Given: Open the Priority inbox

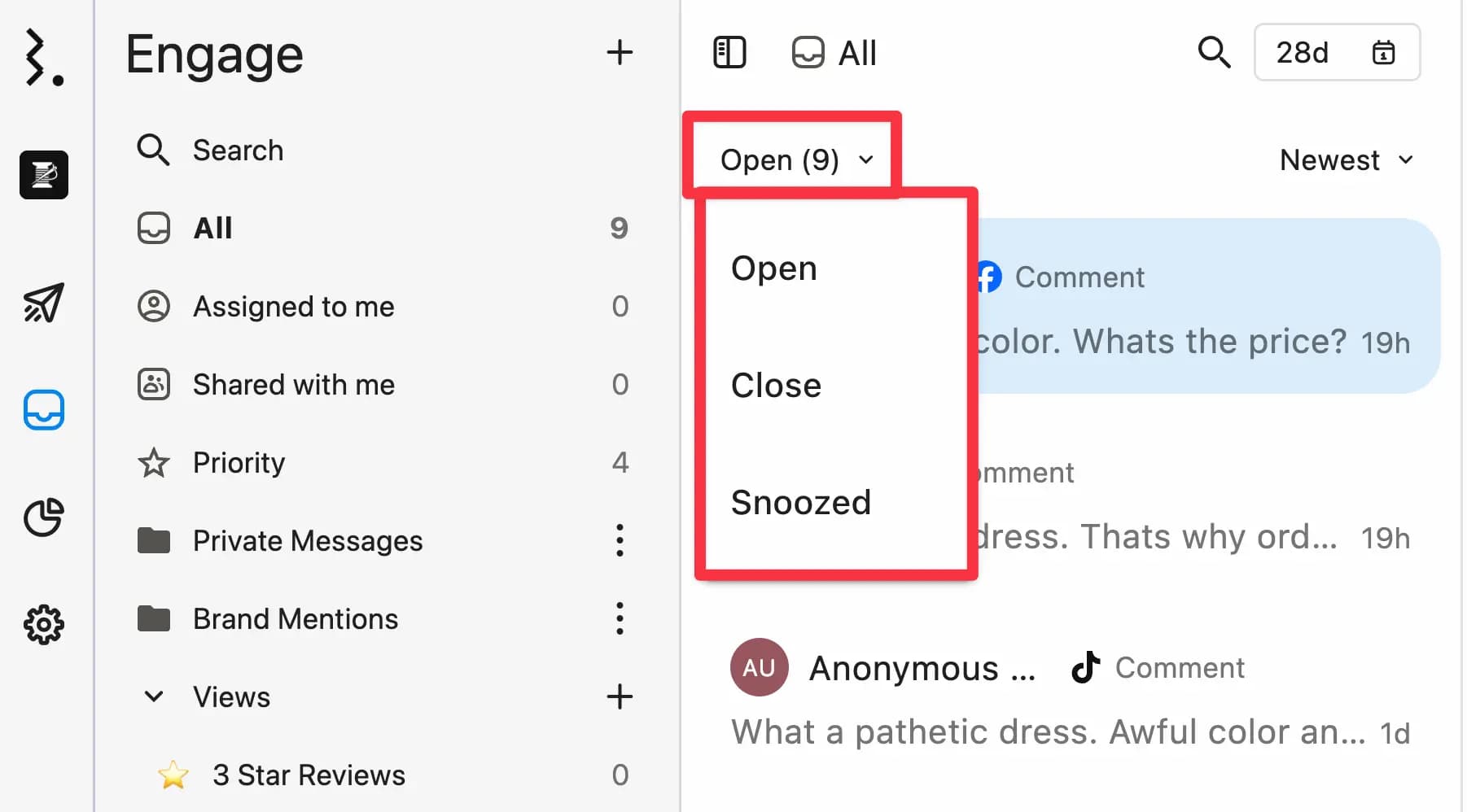Looking at the screenshot, I should 239,463.
